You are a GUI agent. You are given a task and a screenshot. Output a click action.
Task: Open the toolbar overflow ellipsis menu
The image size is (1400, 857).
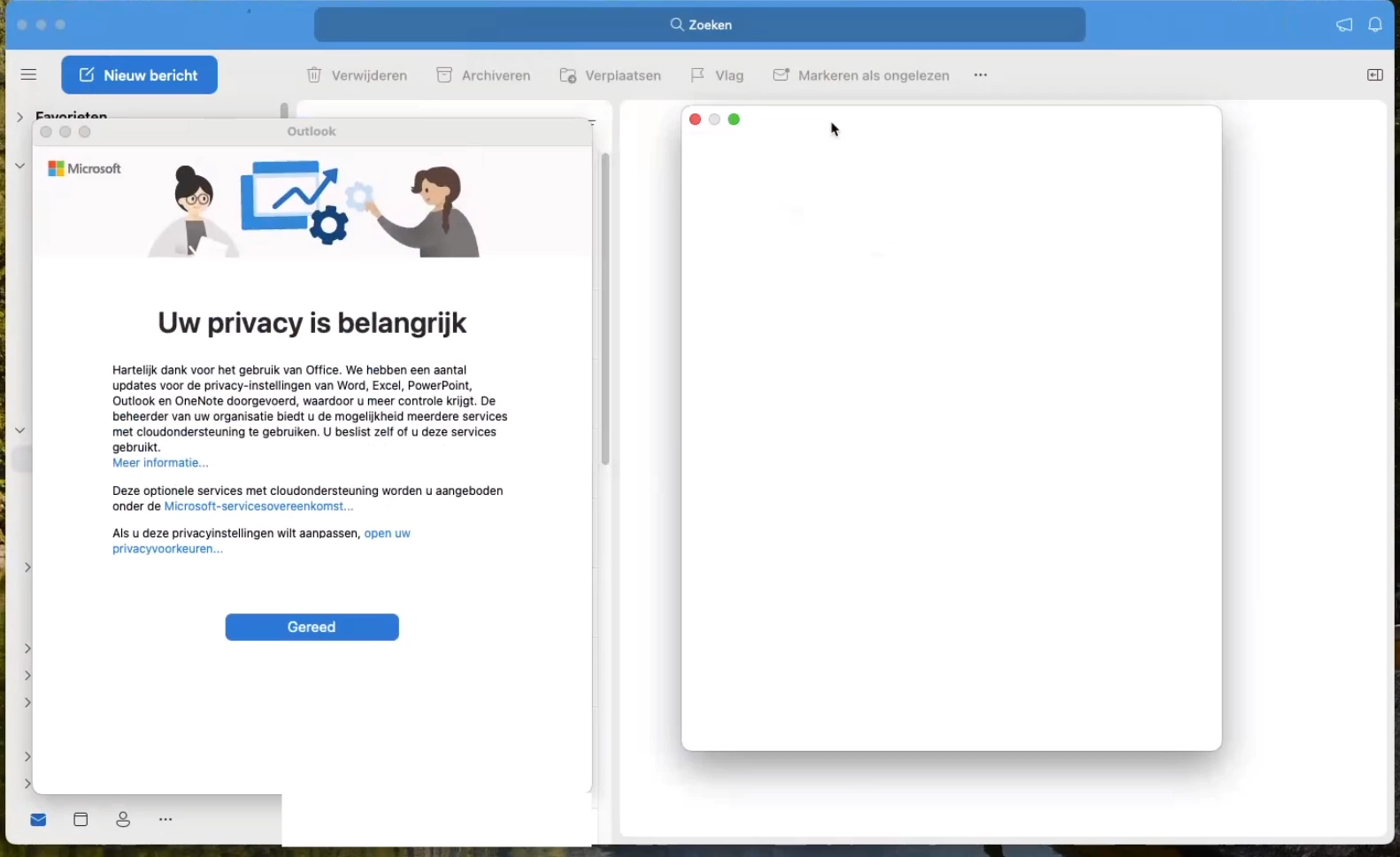981,75
